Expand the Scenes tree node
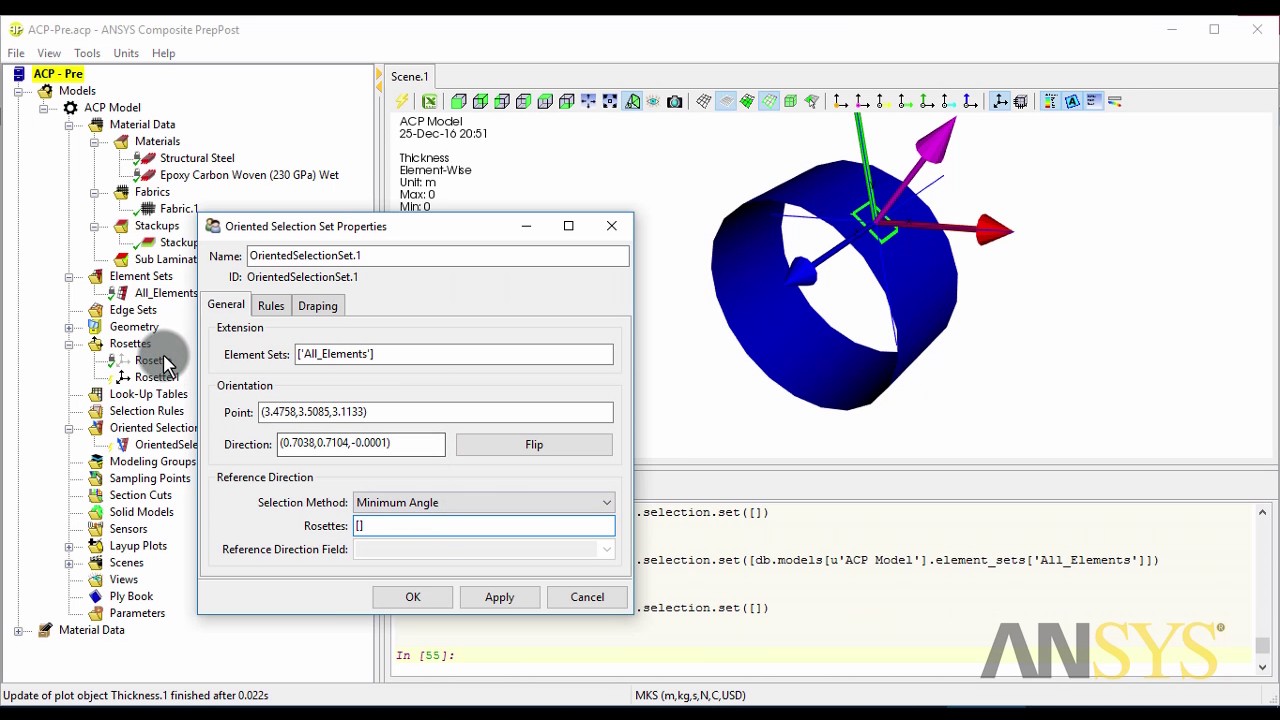The width and height of the screenshot is (1280, 720). (69, 563)
